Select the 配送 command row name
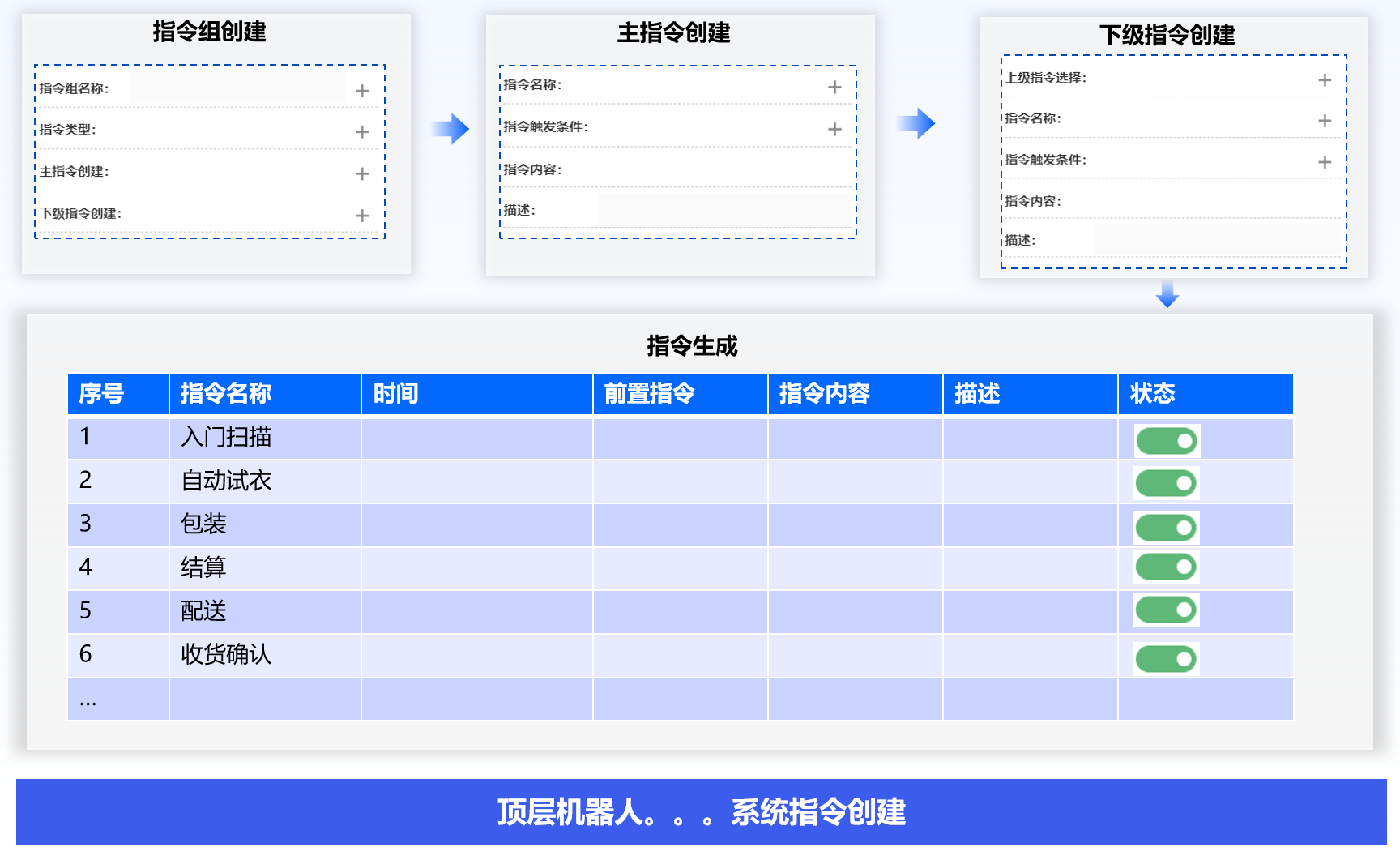The width and height of the screenshot is (1400, 856). 204,610
